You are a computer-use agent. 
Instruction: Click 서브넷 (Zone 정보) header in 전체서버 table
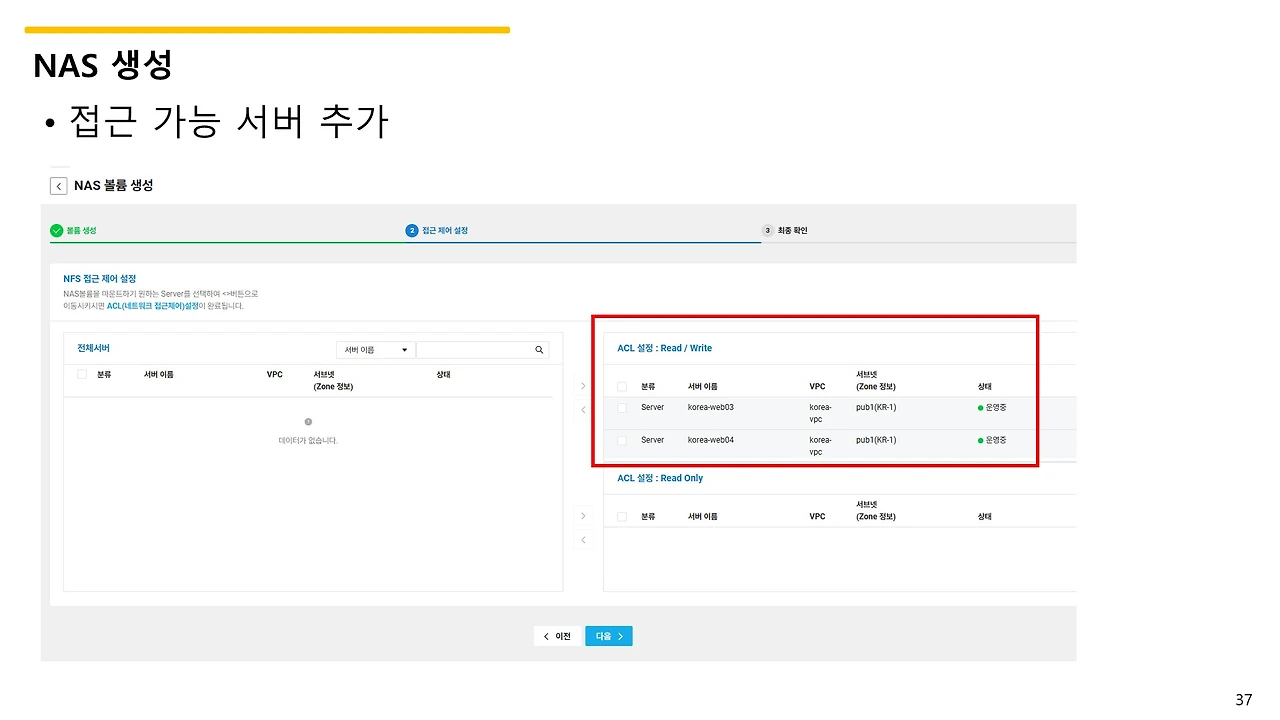tap(333, 380)
